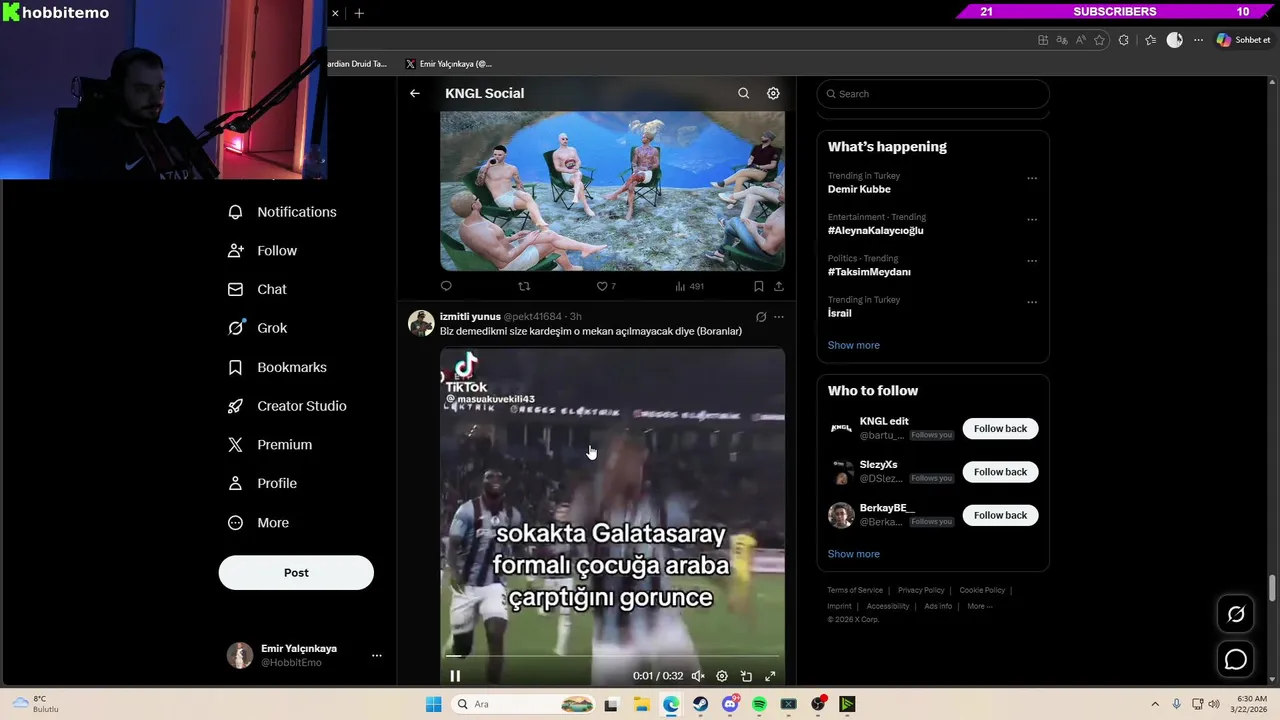This screenshot has width=1280, height=720.
Task: Follow back SlezyXs
Action: pyautogui.click(x=1000, y=472)
